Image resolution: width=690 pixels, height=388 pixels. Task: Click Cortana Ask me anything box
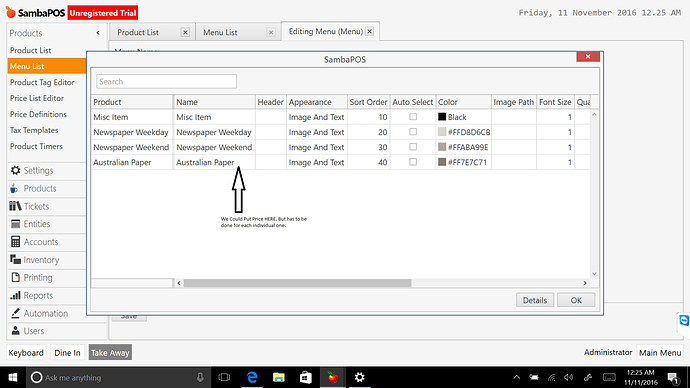coord(117,377)
